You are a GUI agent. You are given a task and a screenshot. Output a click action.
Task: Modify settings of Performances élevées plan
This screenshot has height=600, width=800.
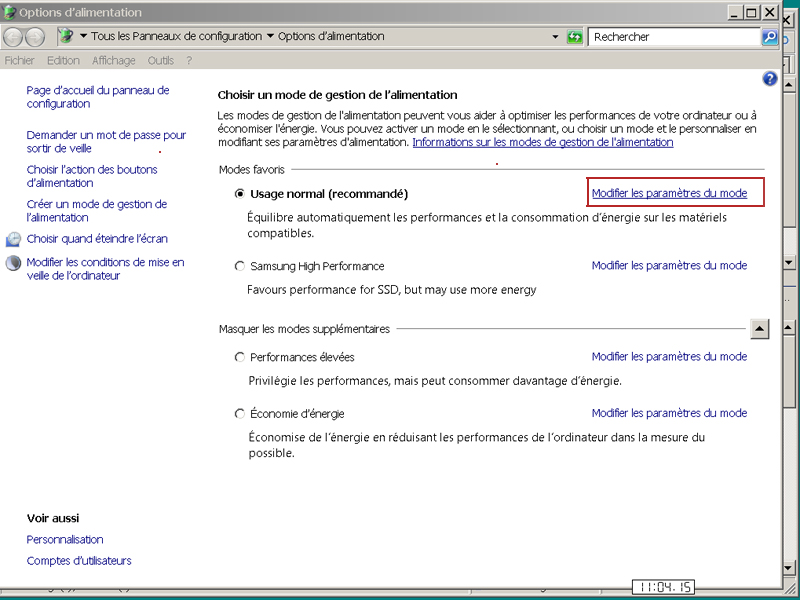[x=669, y=357]
